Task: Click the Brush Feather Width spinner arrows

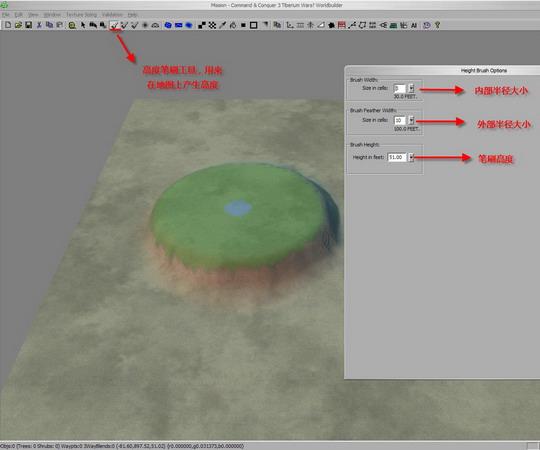Action: pyautogui.click(x=411, y=120)
